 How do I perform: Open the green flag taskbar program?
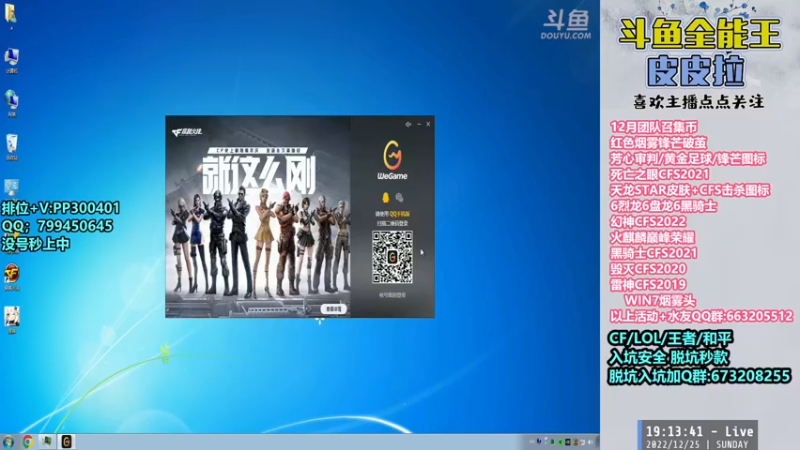pos(46,441)
